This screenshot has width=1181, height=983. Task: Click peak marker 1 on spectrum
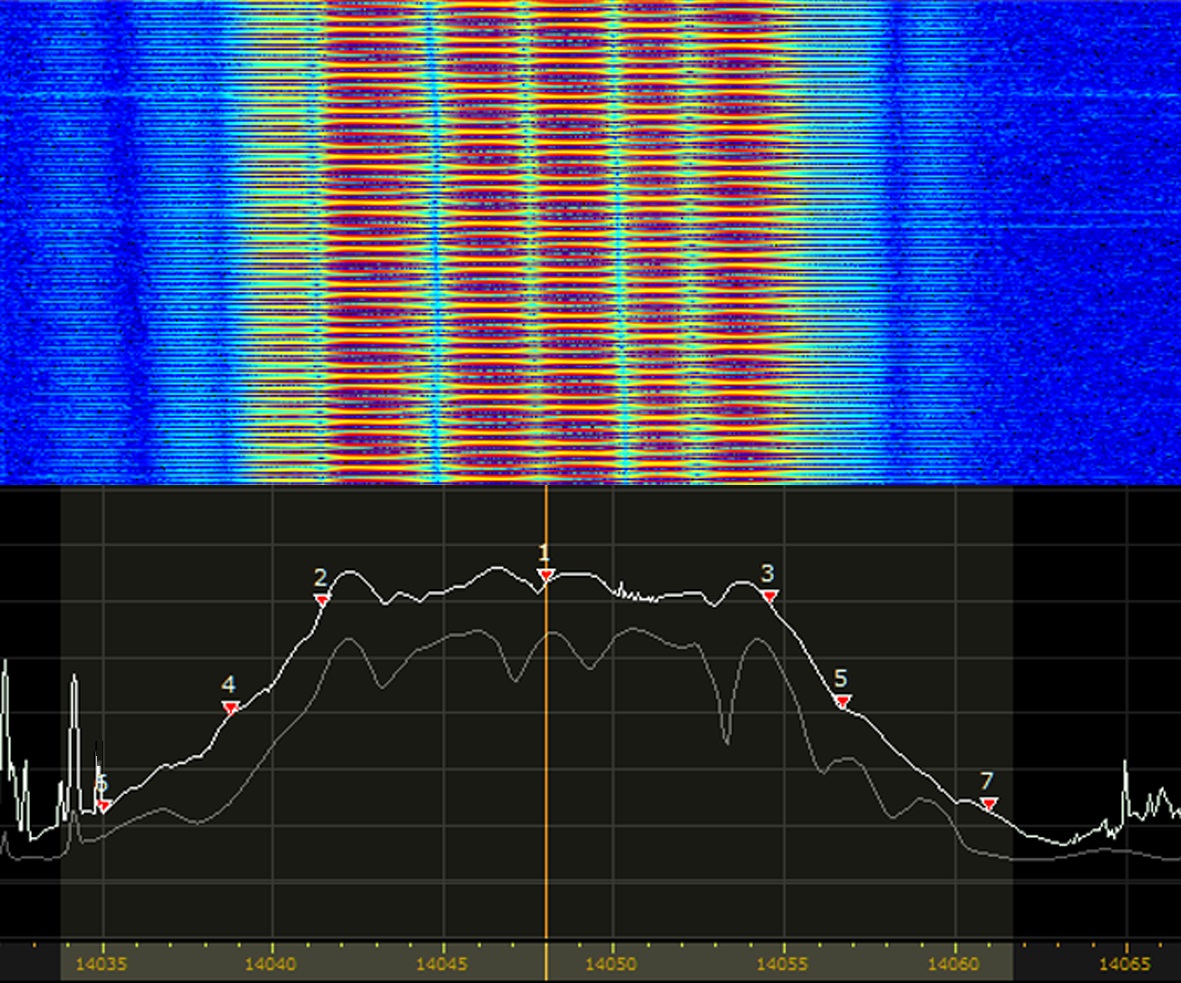click(x=546, y=574)
